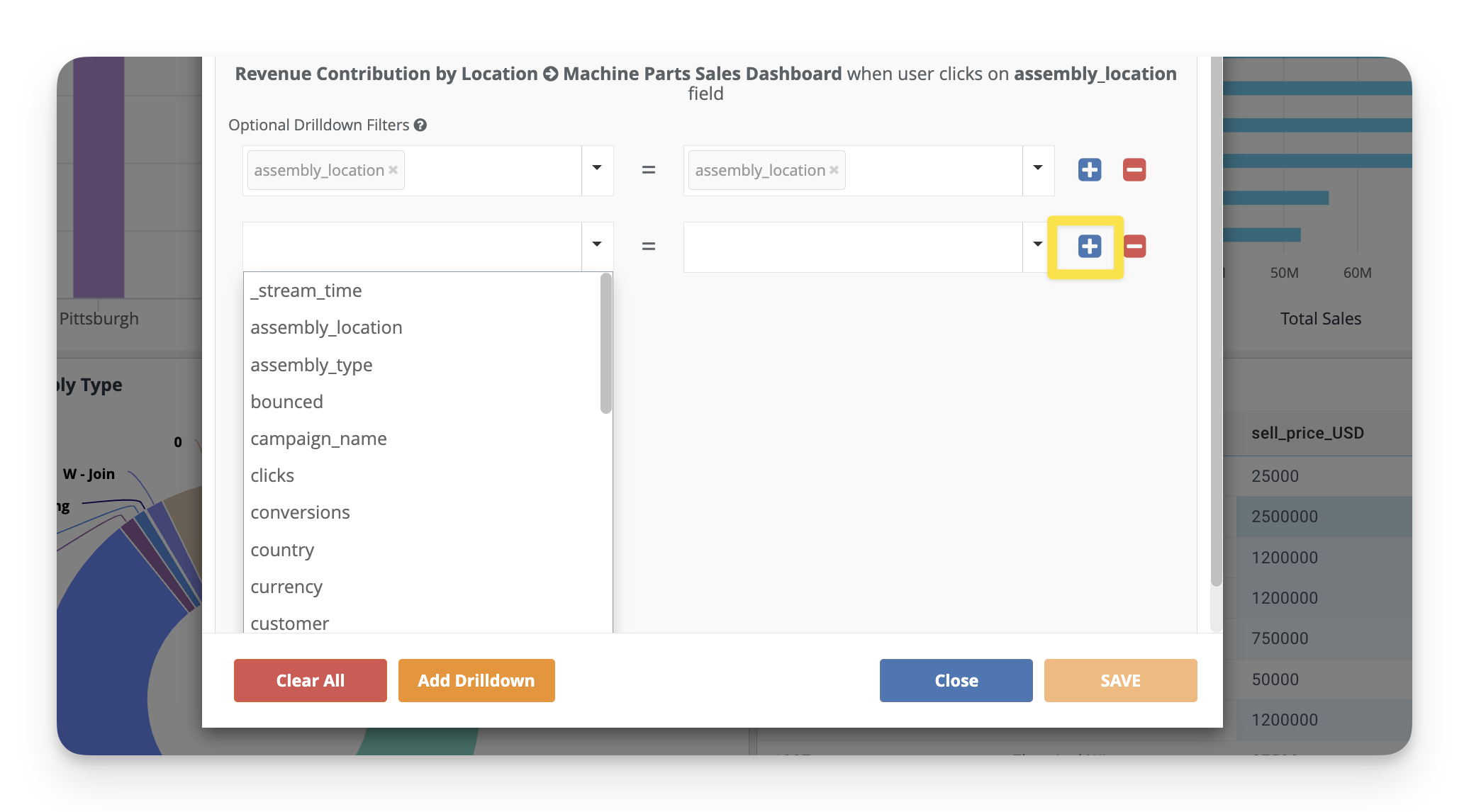Collapse the second row left dropdown arrow
Screen dimensions: 1469x812
pyautogui.click(x=597, y=245)
